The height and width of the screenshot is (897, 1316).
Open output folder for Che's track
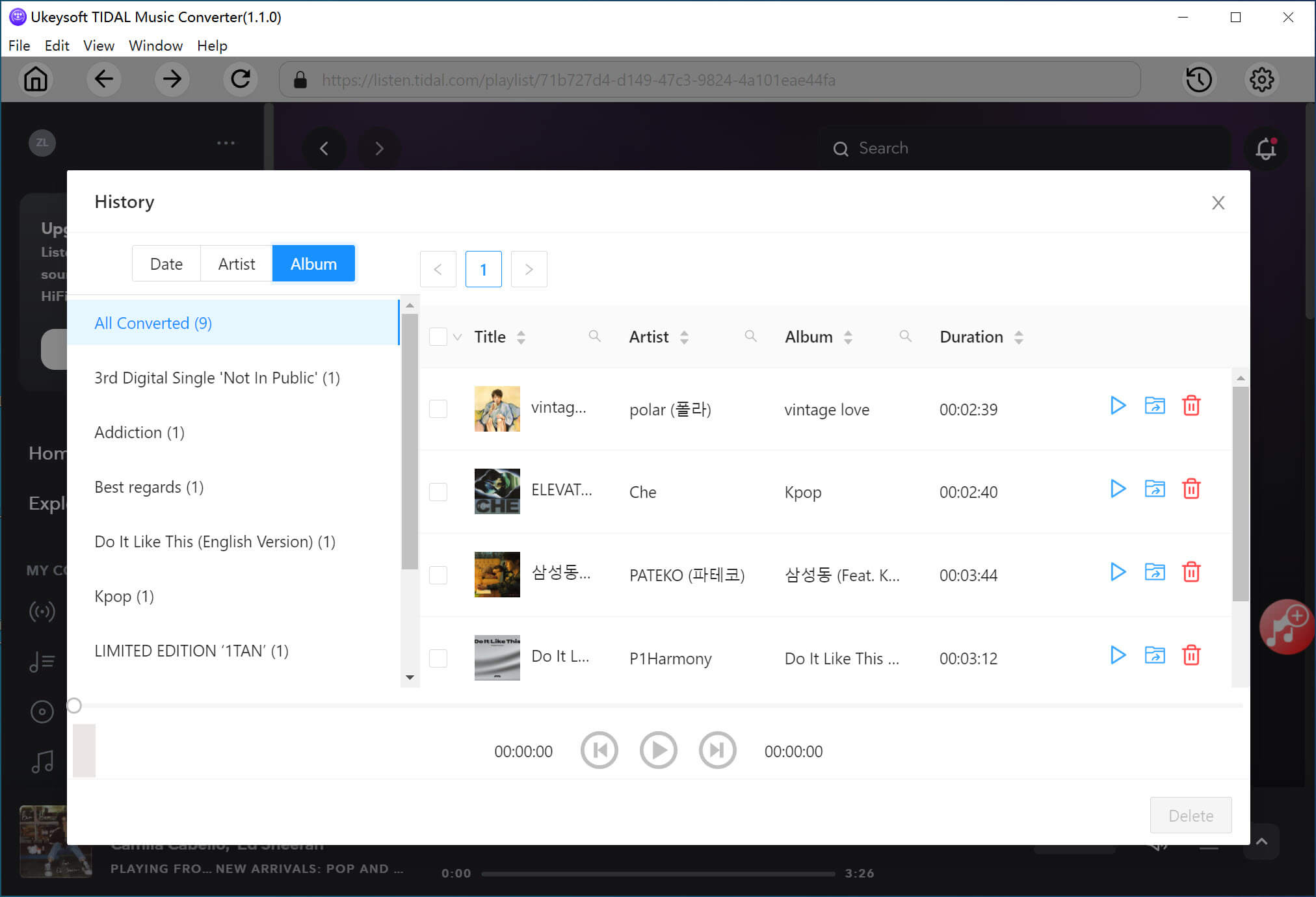coord(1155,489)
